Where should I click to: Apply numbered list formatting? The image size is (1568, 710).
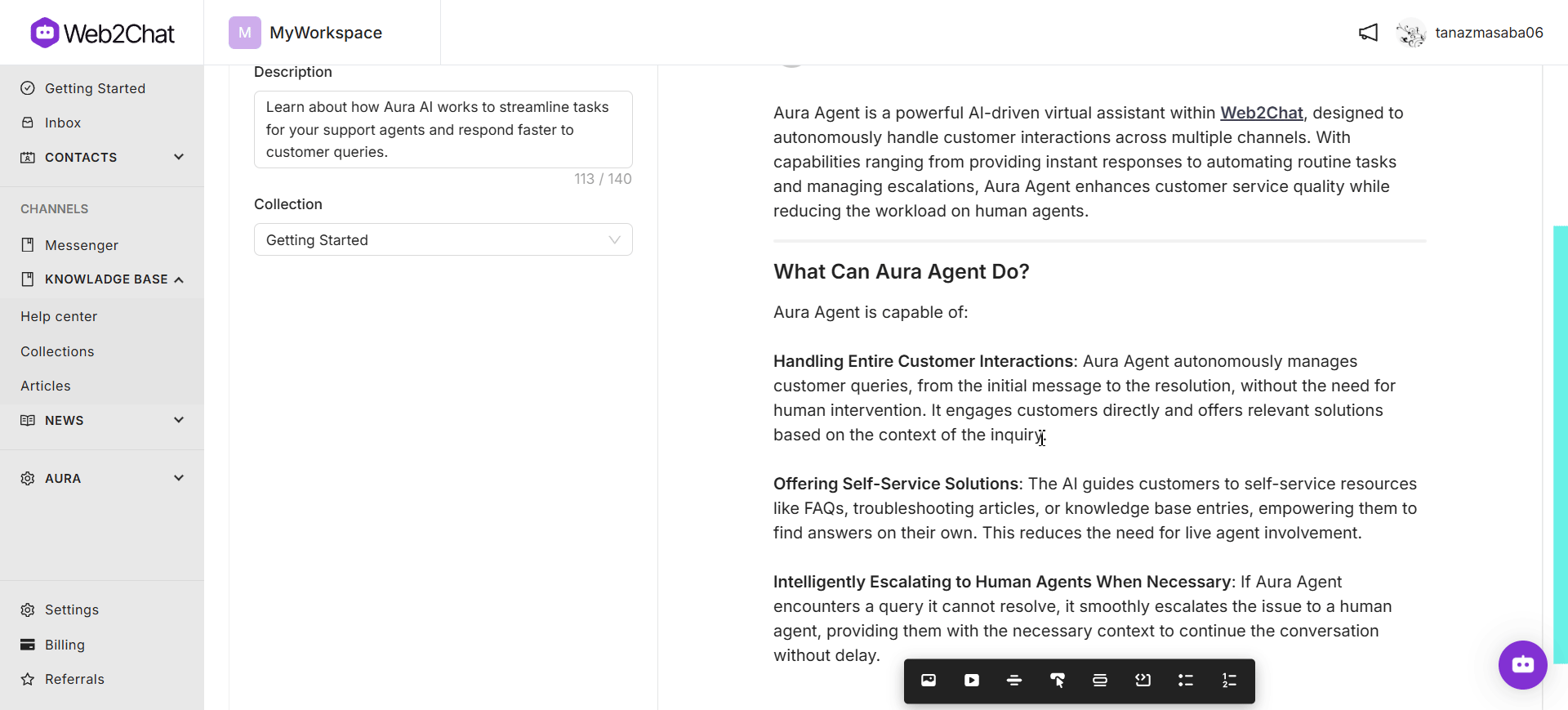click(1229, 681)
